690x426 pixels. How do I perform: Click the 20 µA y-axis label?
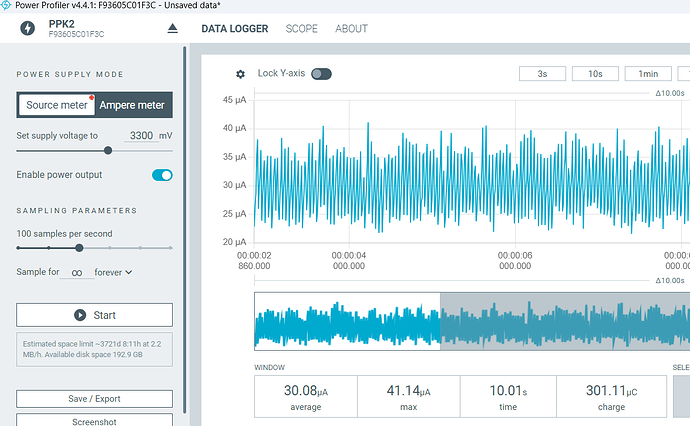coord(235,242)
